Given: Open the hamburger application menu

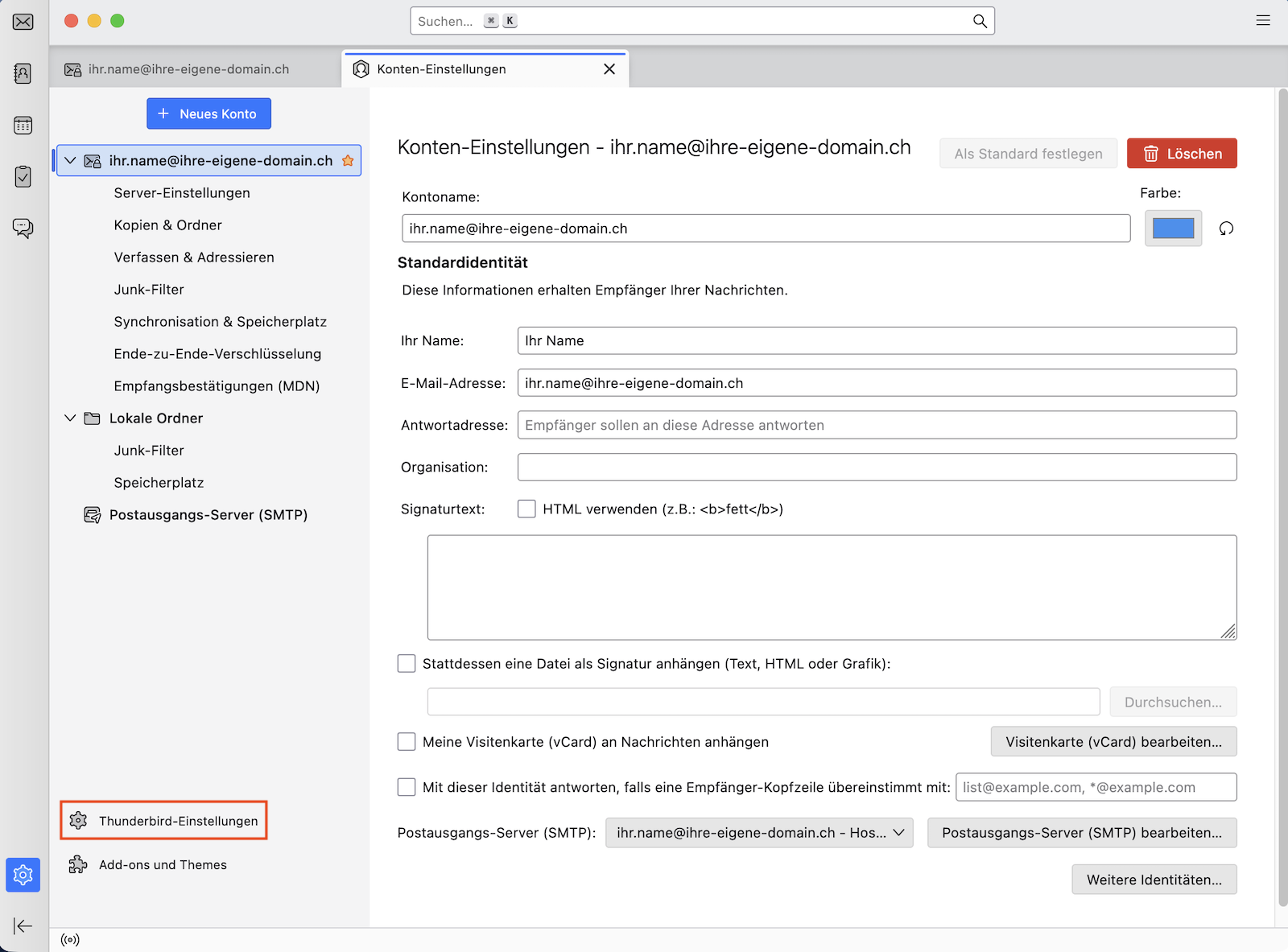Looking at the screenshot, I should [1263, 21].
